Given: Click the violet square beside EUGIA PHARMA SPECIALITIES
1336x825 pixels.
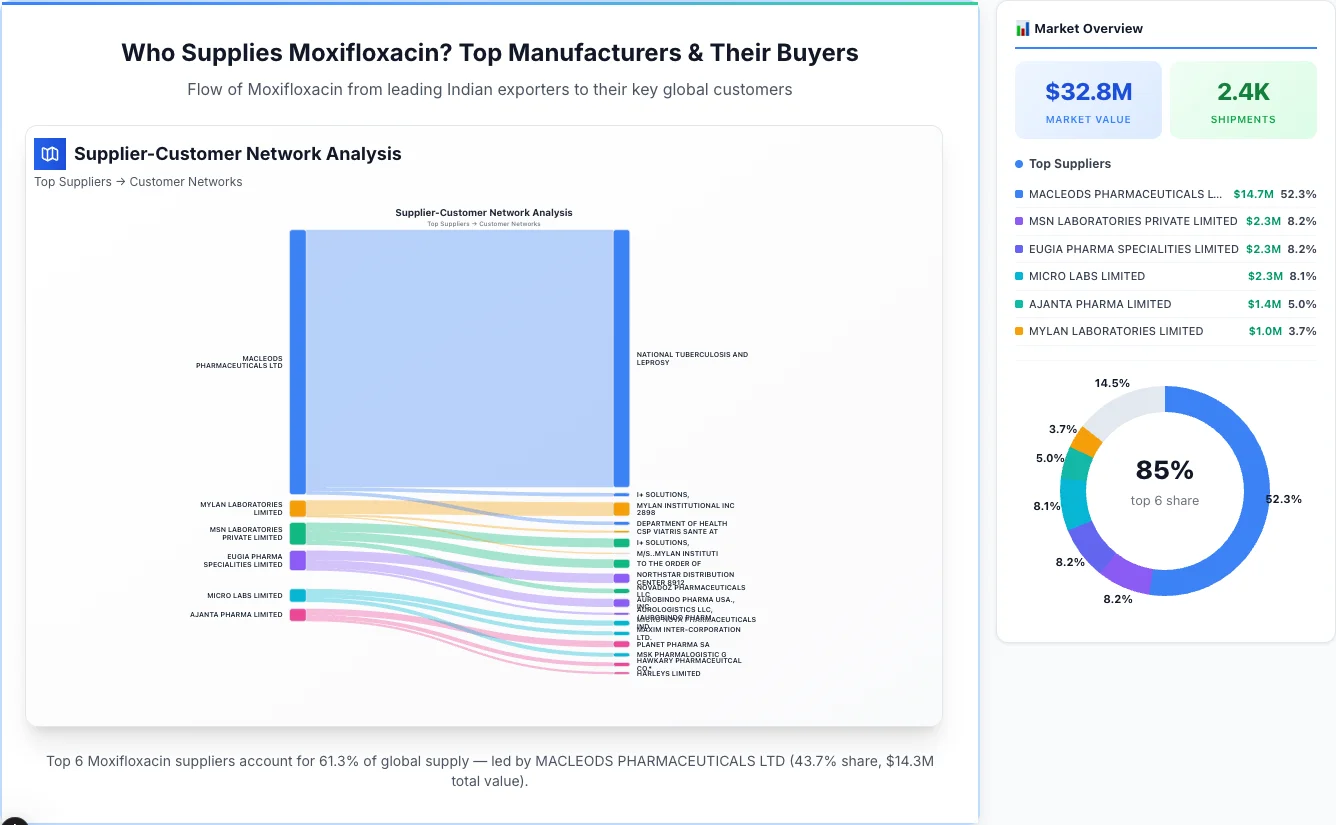Looking at the screenshot, I should [1020, 248].
